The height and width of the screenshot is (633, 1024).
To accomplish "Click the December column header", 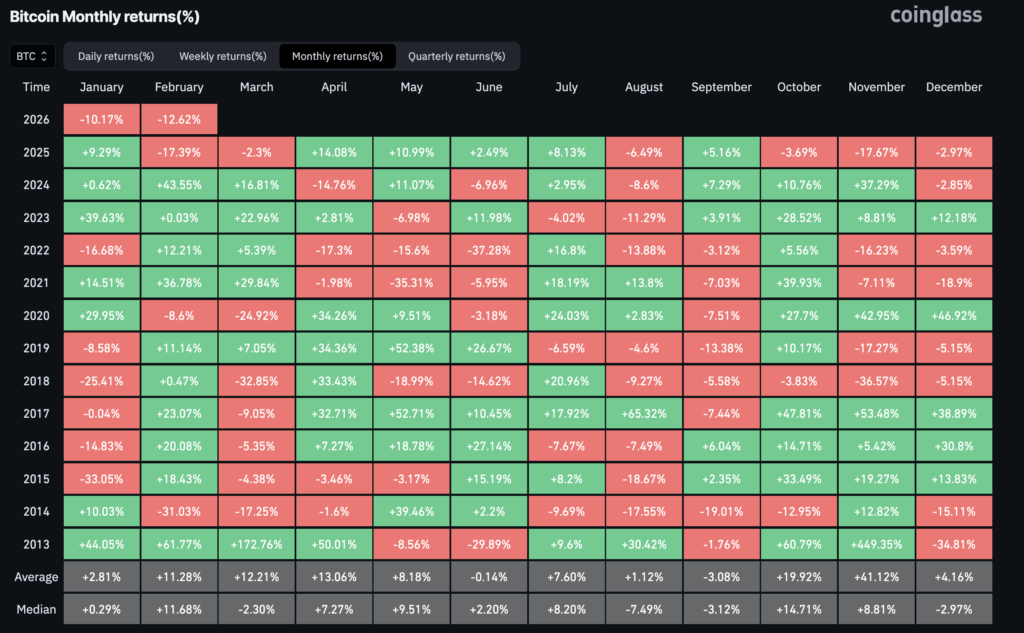I will click(x=953, y=87).
